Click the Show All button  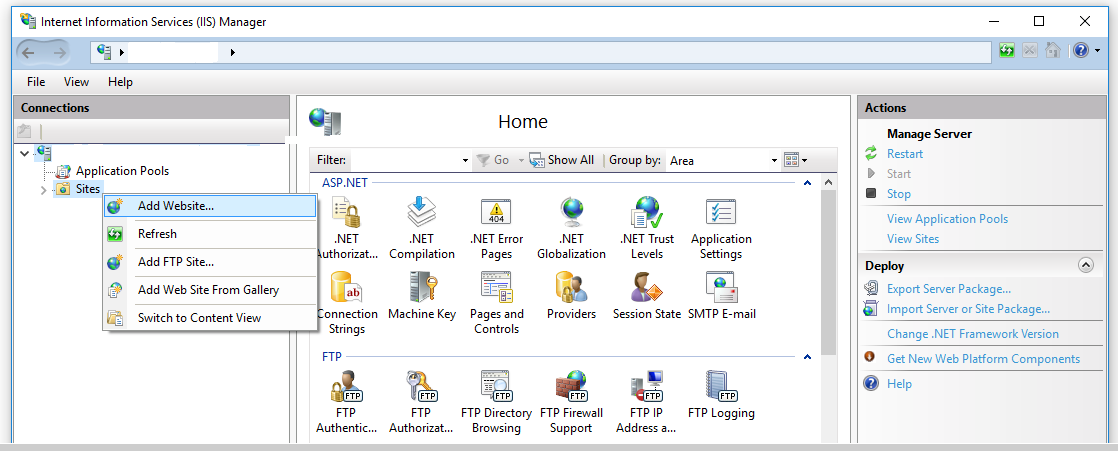(x=563, y=160)
